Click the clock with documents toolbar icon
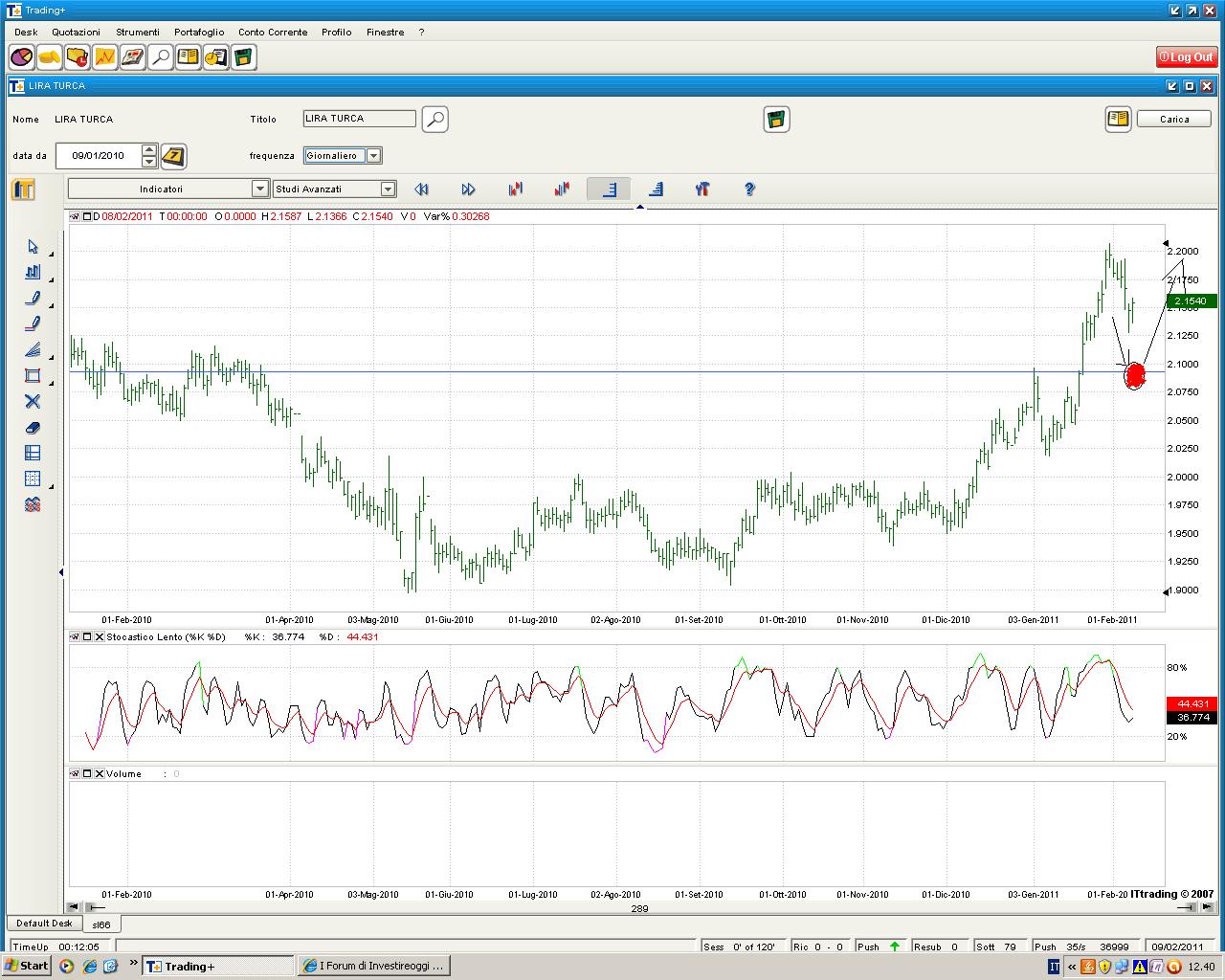The width and height of the screenshot is (1225, 980). click(x=216, y=57)
